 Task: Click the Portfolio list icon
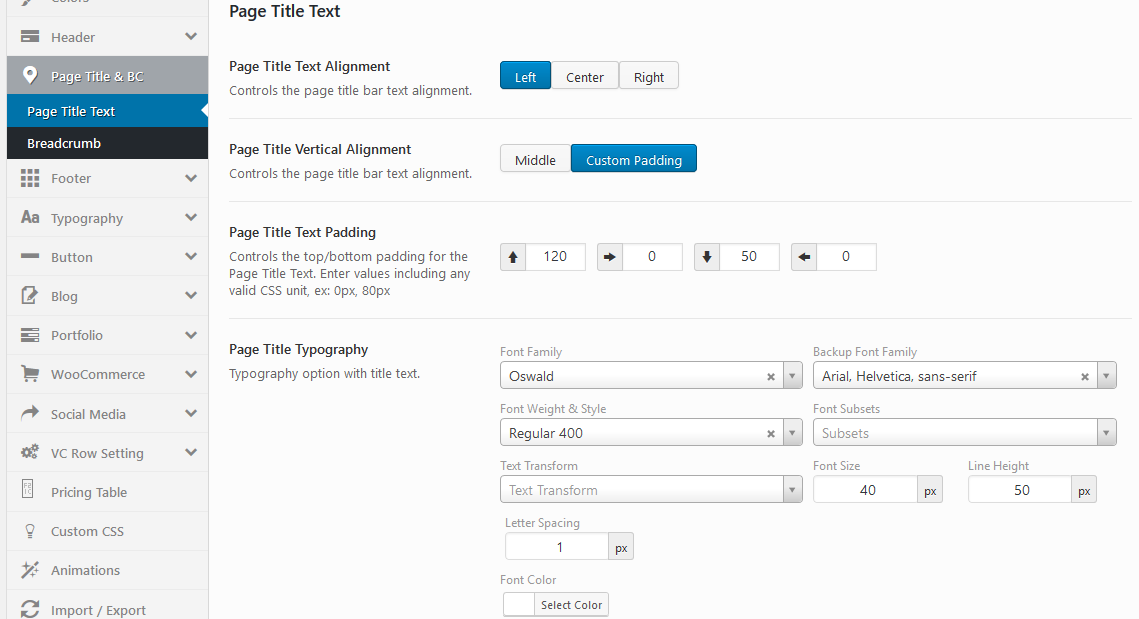[30, 335]
